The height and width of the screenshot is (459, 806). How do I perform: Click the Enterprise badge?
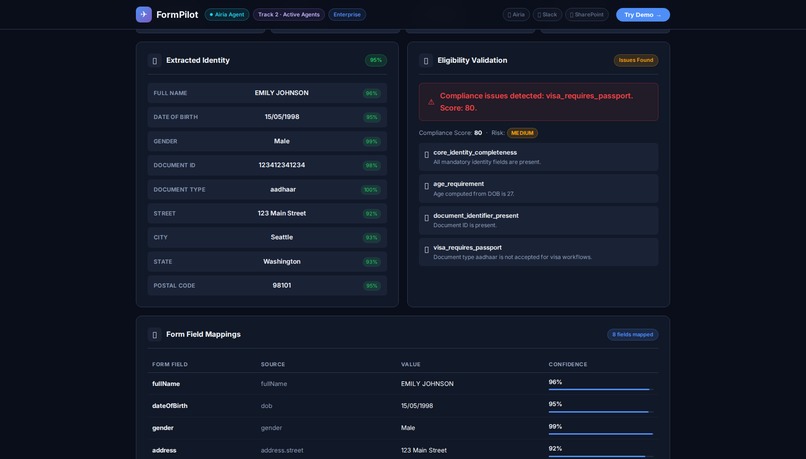(x=347, y=15)
